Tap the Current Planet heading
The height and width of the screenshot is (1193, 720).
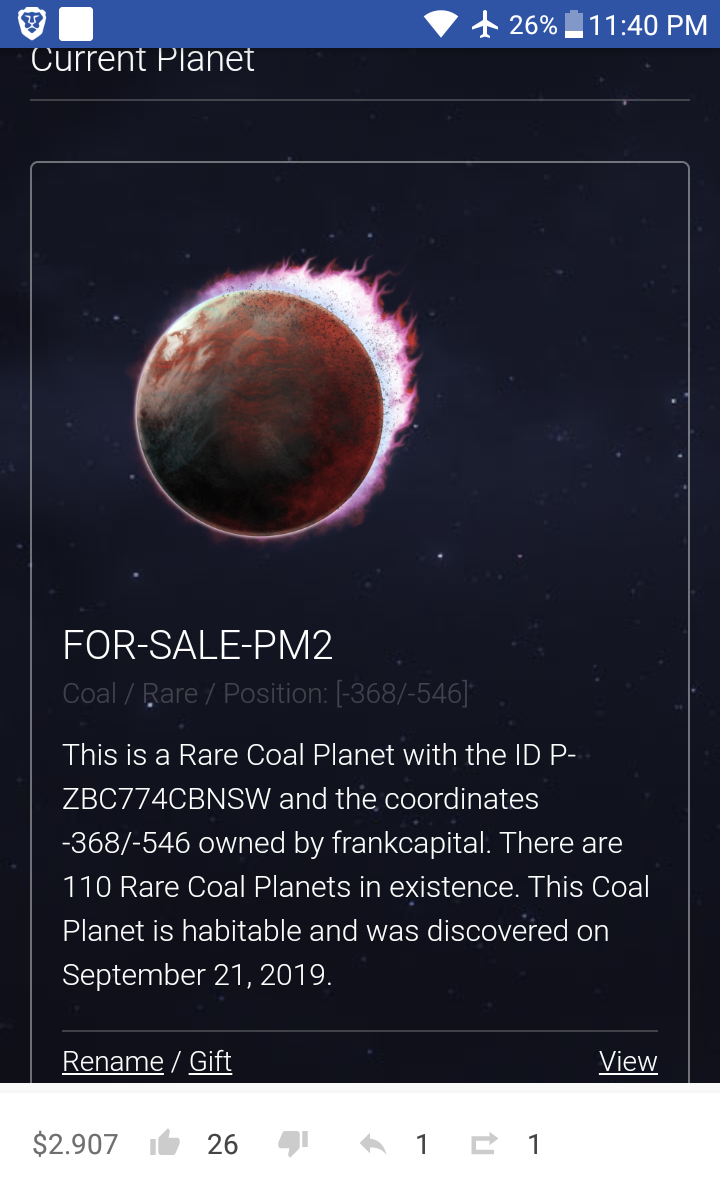pos(143,60)
